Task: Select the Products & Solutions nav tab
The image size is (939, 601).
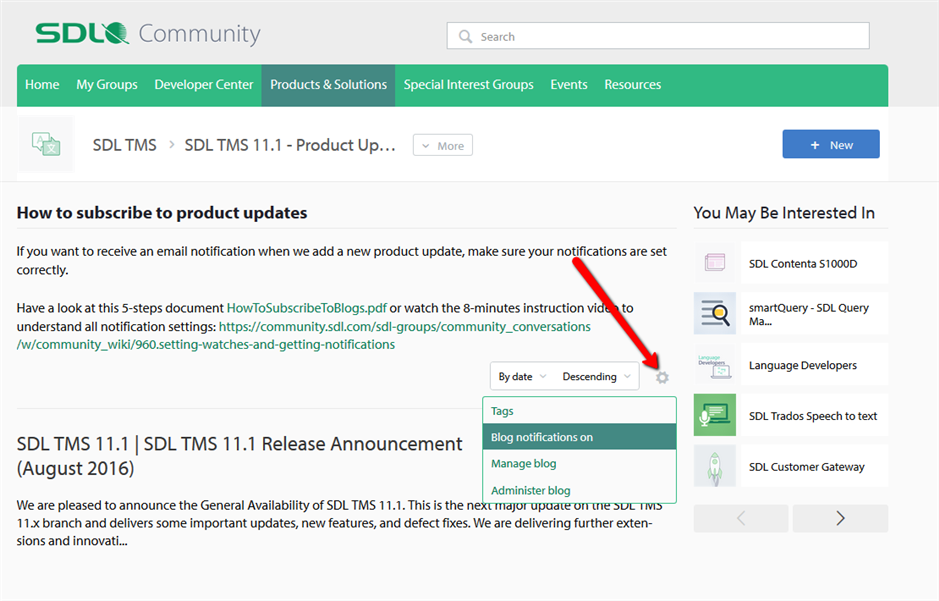Action: 328,85
